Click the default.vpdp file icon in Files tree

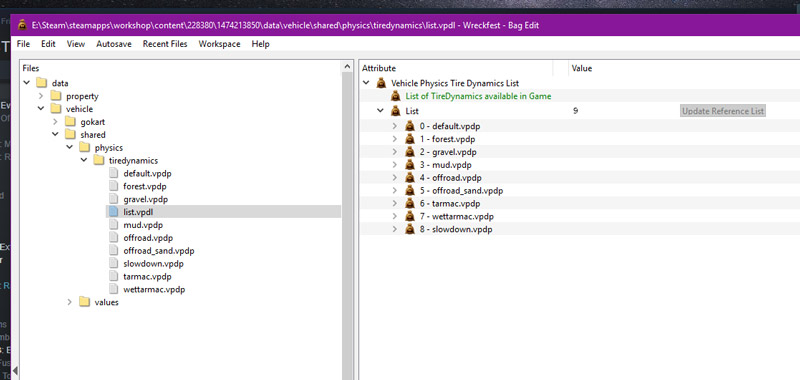[x=113, y=173]
